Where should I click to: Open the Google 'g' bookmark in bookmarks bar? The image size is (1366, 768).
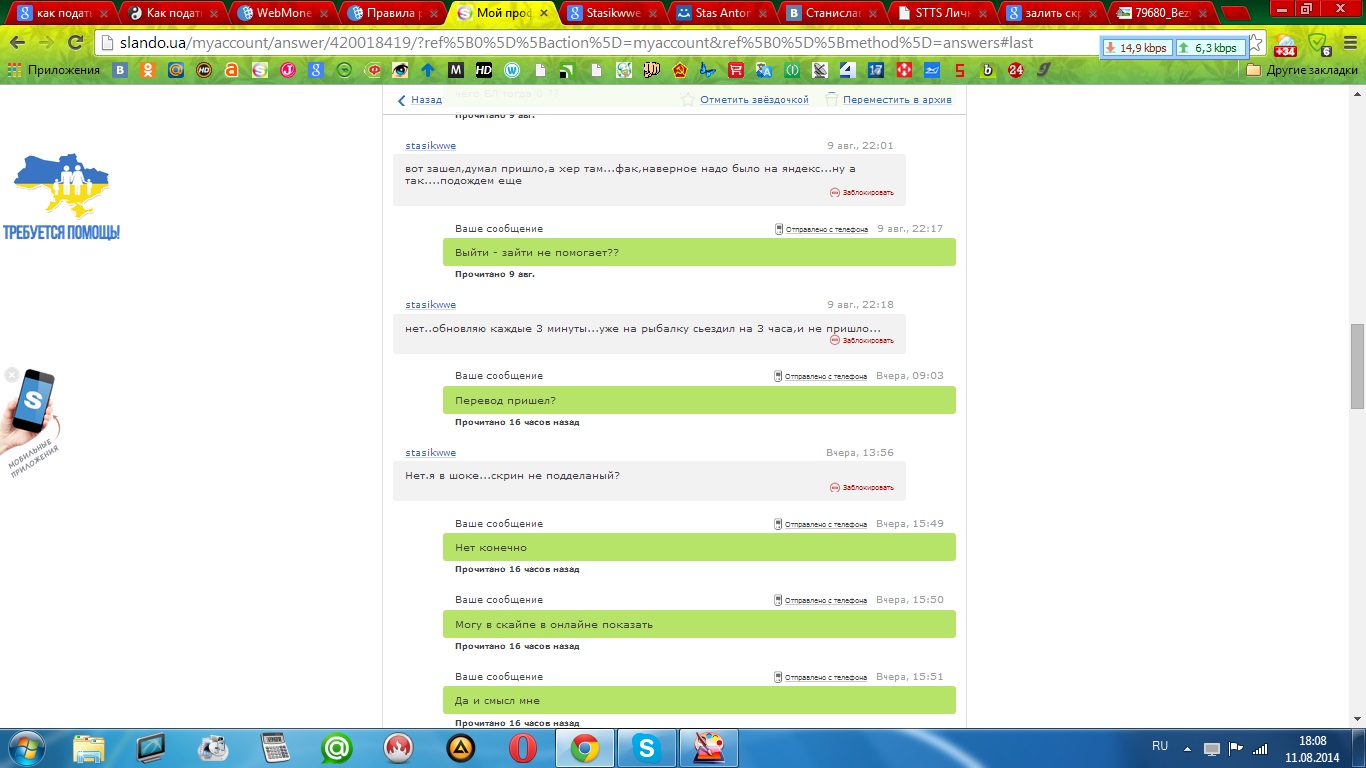(316, 70)
